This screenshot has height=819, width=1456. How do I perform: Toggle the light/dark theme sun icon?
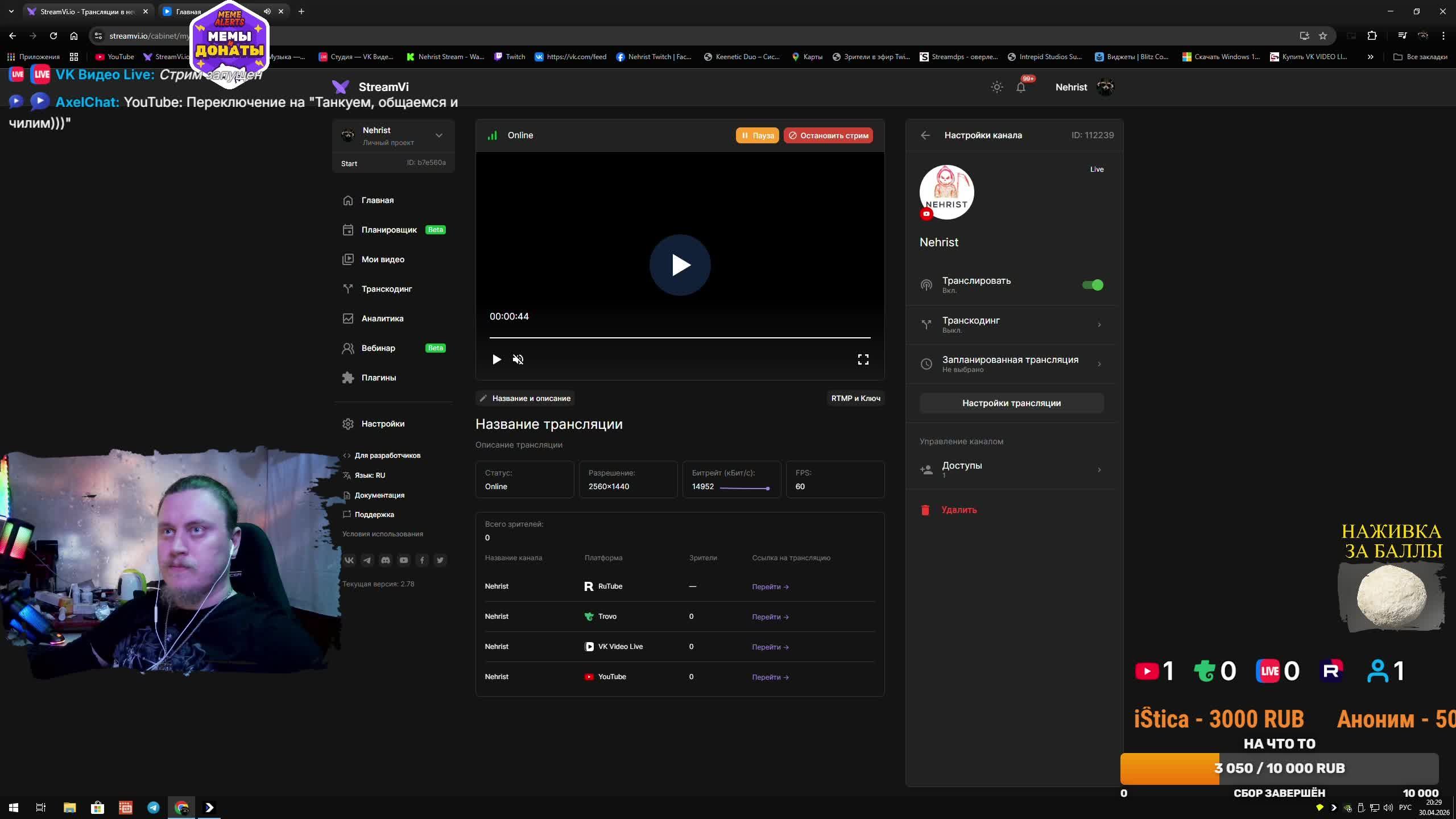click(996, 87)
